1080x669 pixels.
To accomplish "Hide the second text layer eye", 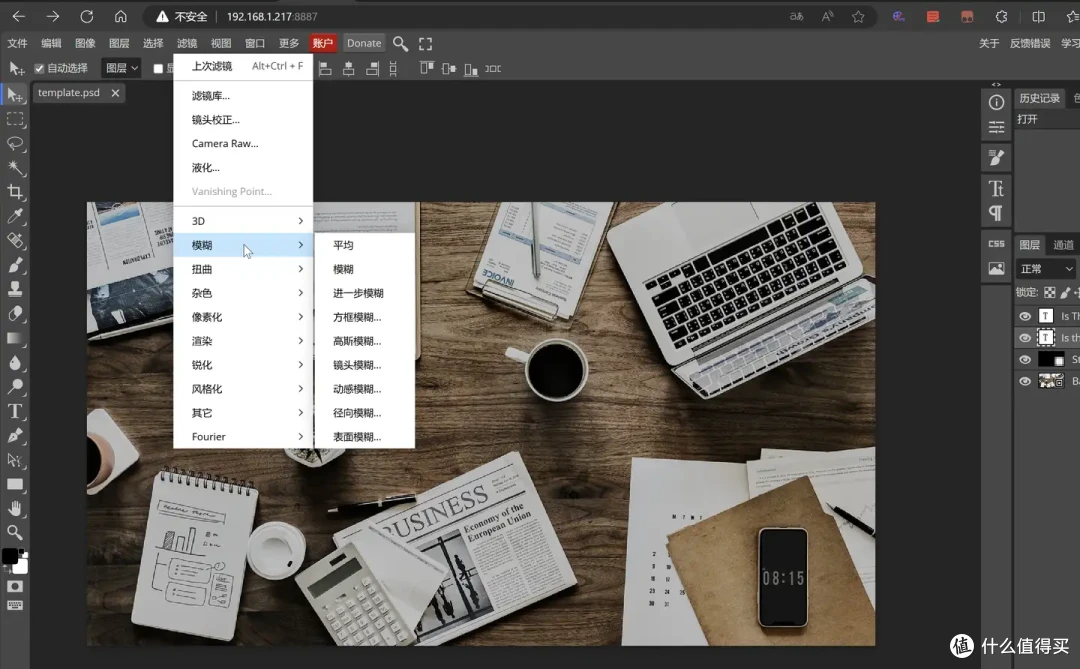I will click(1025, 338).
